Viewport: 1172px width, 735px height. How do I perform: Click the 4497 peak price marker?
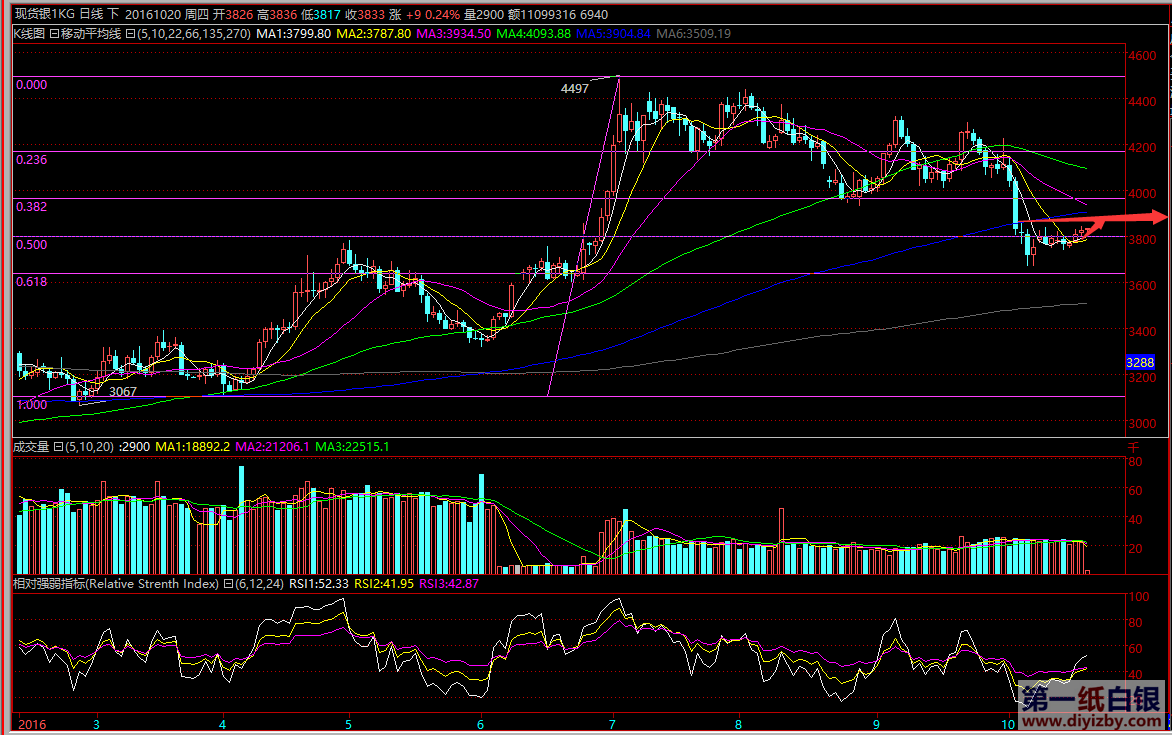pos(574,89)
